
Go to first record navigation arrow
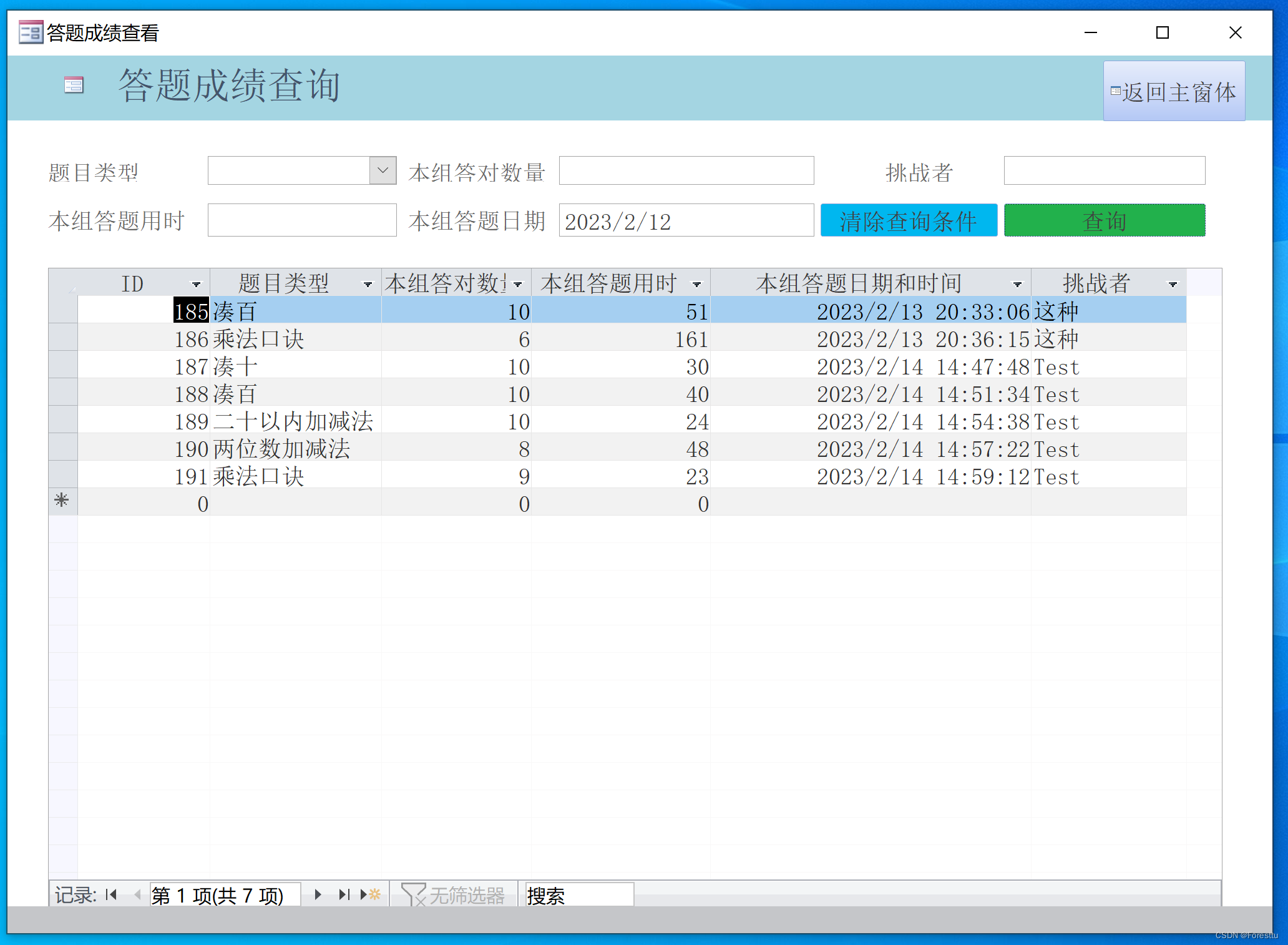112,894
